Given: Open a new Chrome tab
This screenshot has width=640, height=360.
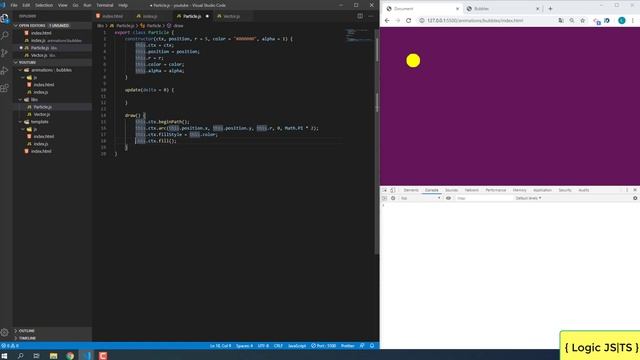Looking at the screenshot, I should coord(550,9).
